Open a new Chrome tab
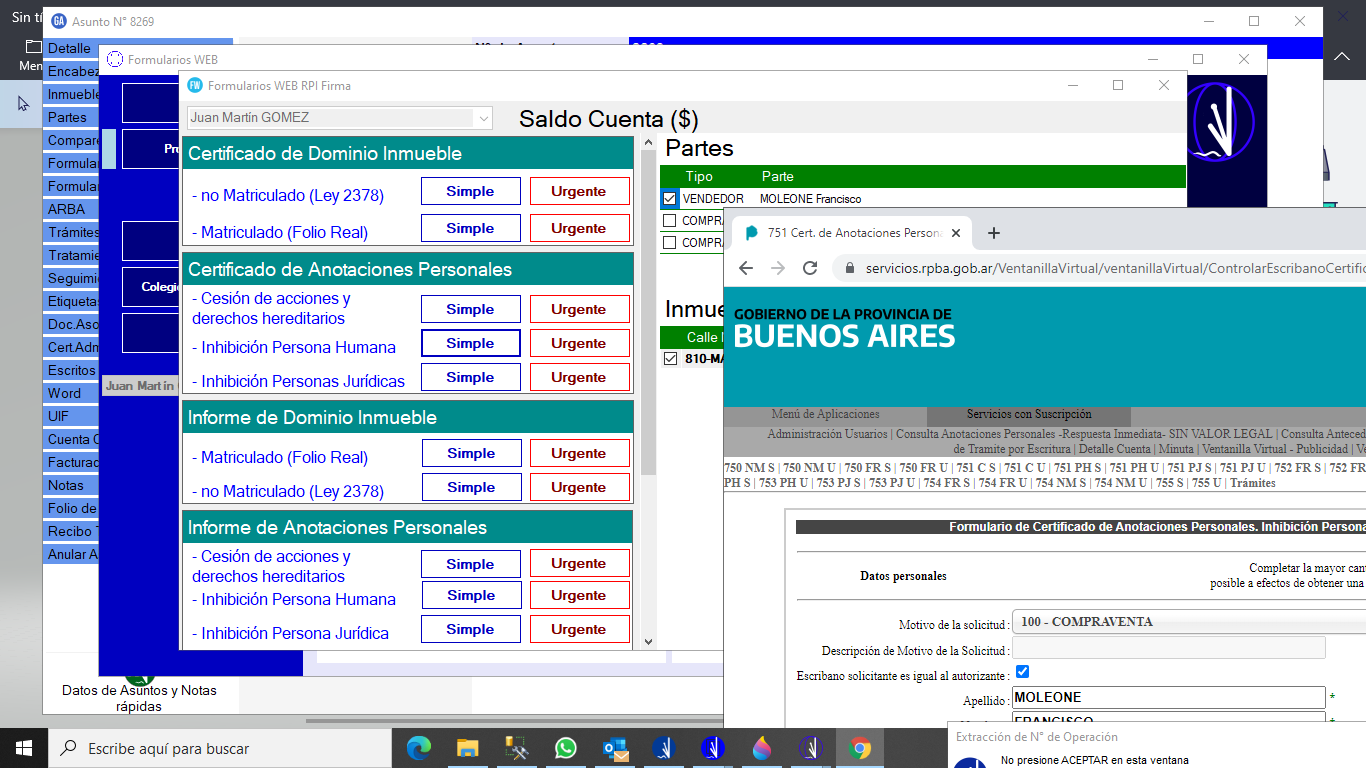This screenshot has width=1366, height=768. 994,233
